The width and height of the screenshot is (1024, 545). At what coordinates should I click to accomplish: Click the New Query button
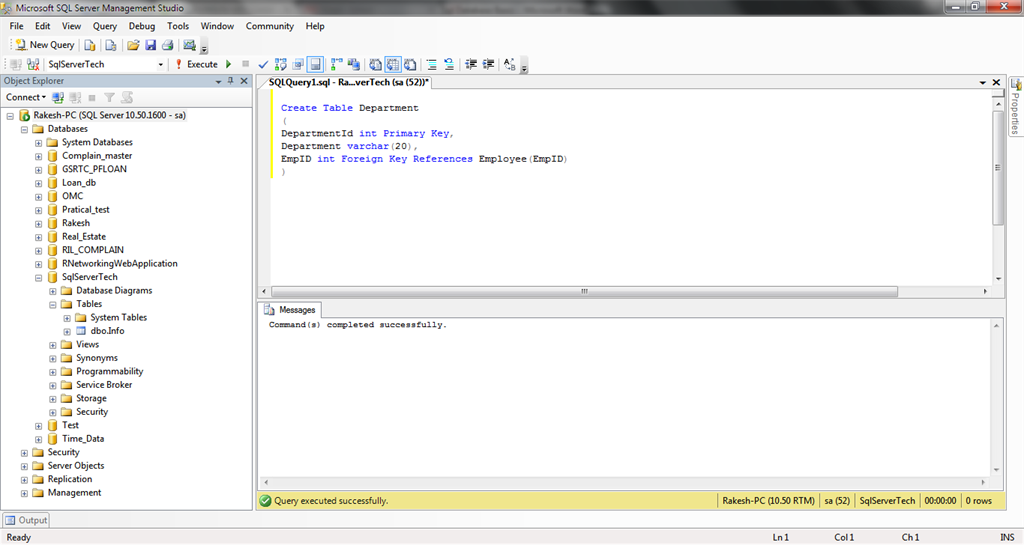tap(44, 45)
